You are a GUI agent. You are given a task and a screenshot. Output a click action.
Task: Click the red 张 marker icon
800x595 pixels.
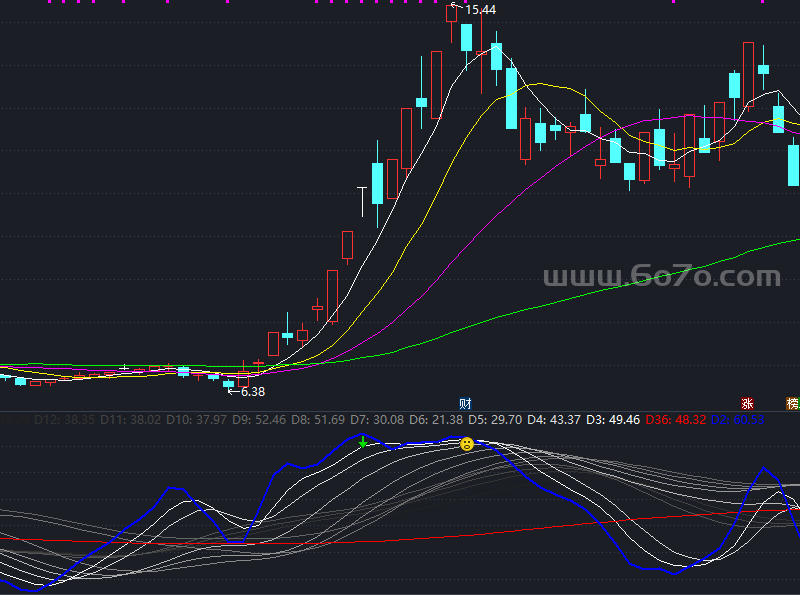pos(747,404)
